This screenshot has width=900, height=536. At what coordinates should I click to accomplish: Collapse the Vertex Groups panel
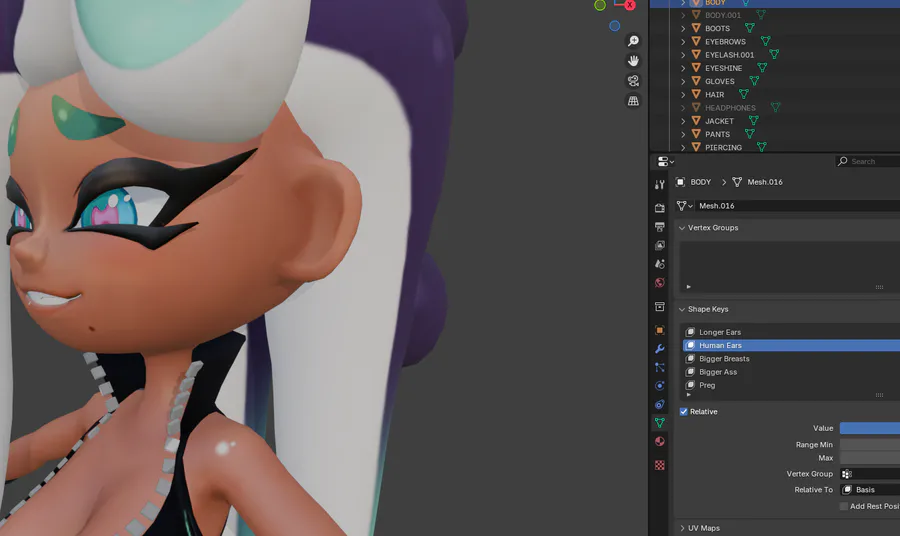(x=682, y=228)
